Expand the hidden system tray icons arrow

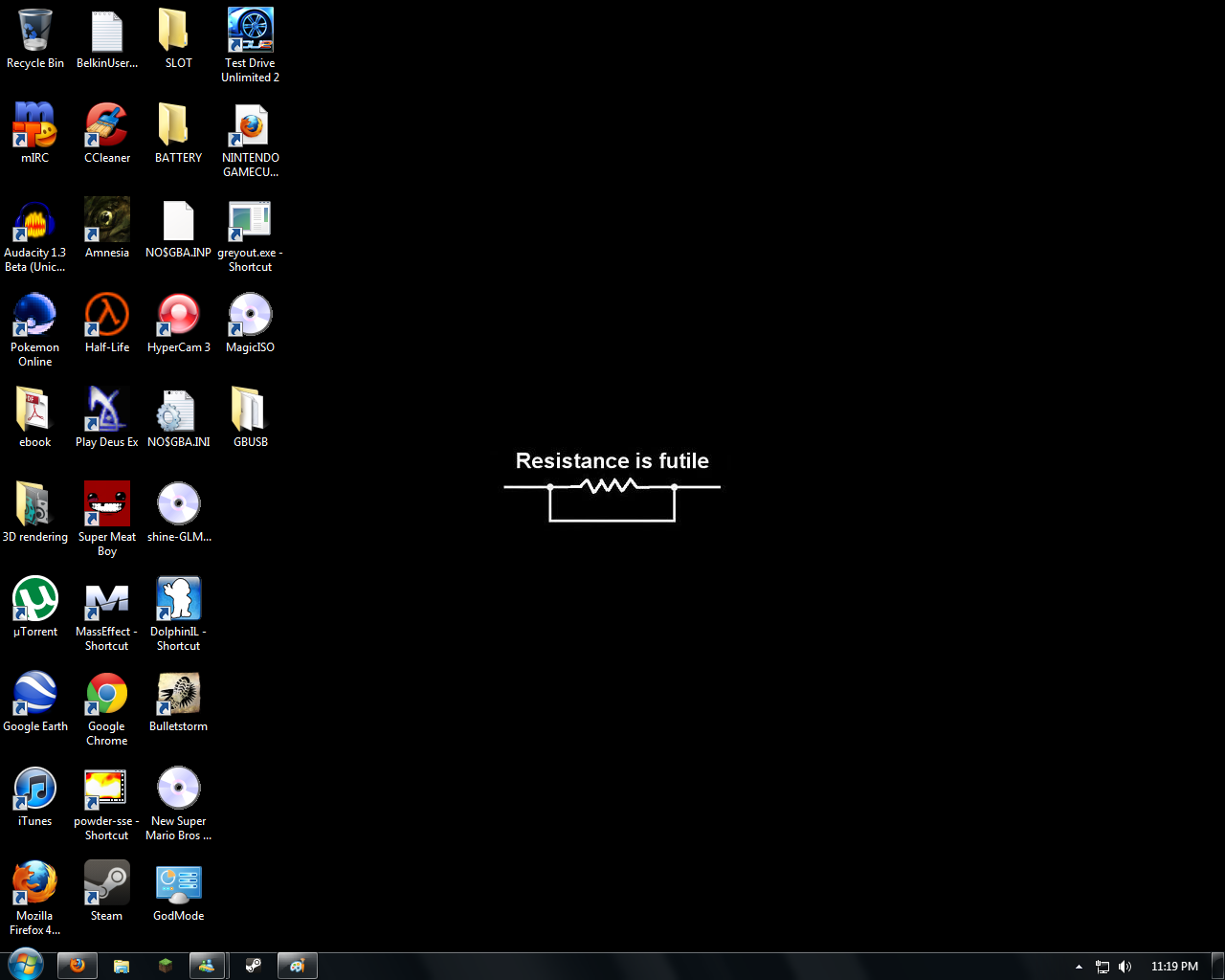(1079, 967)
